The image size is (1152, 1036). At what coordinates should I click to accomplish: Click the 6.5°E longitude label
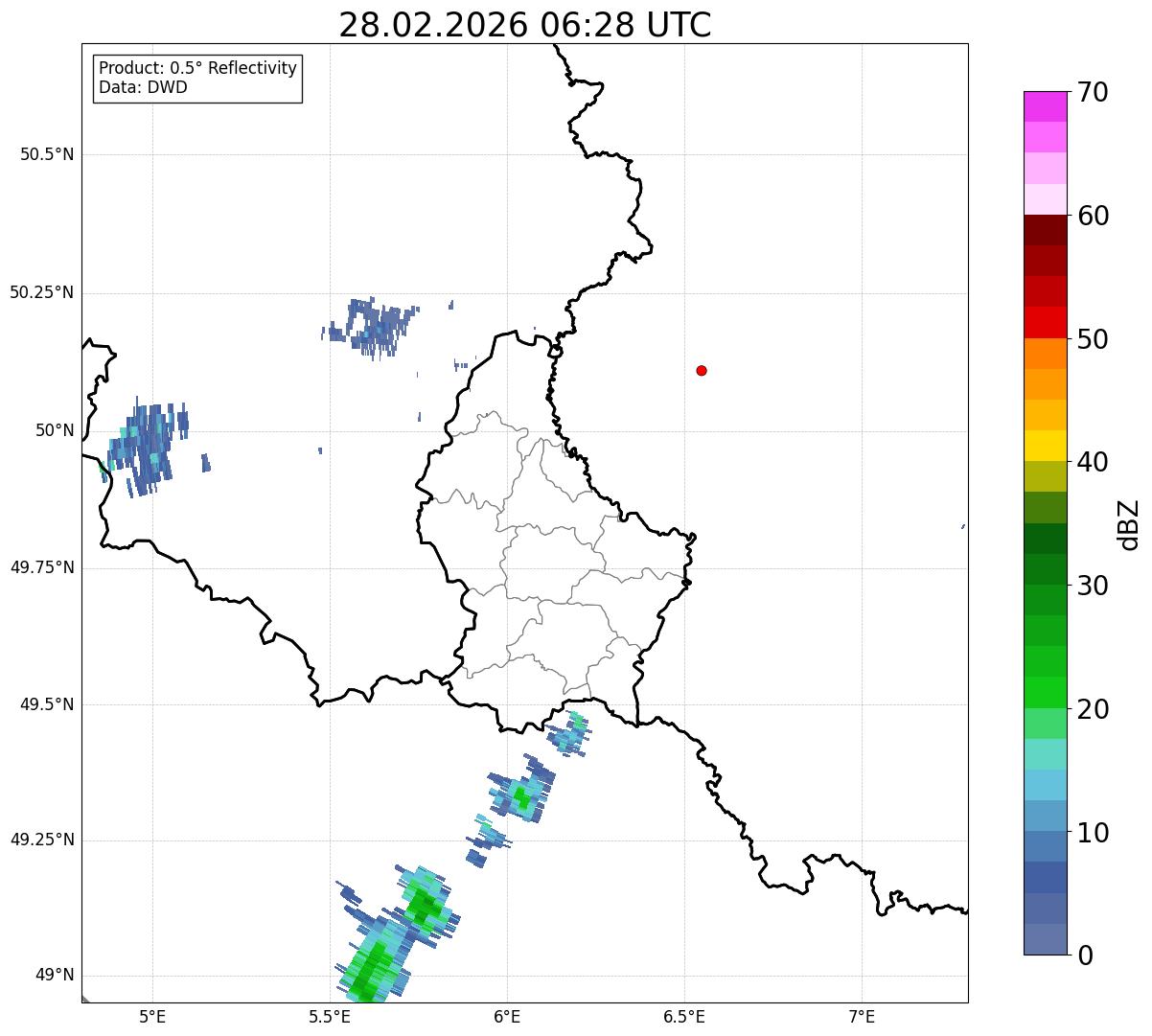[684, 1016]
